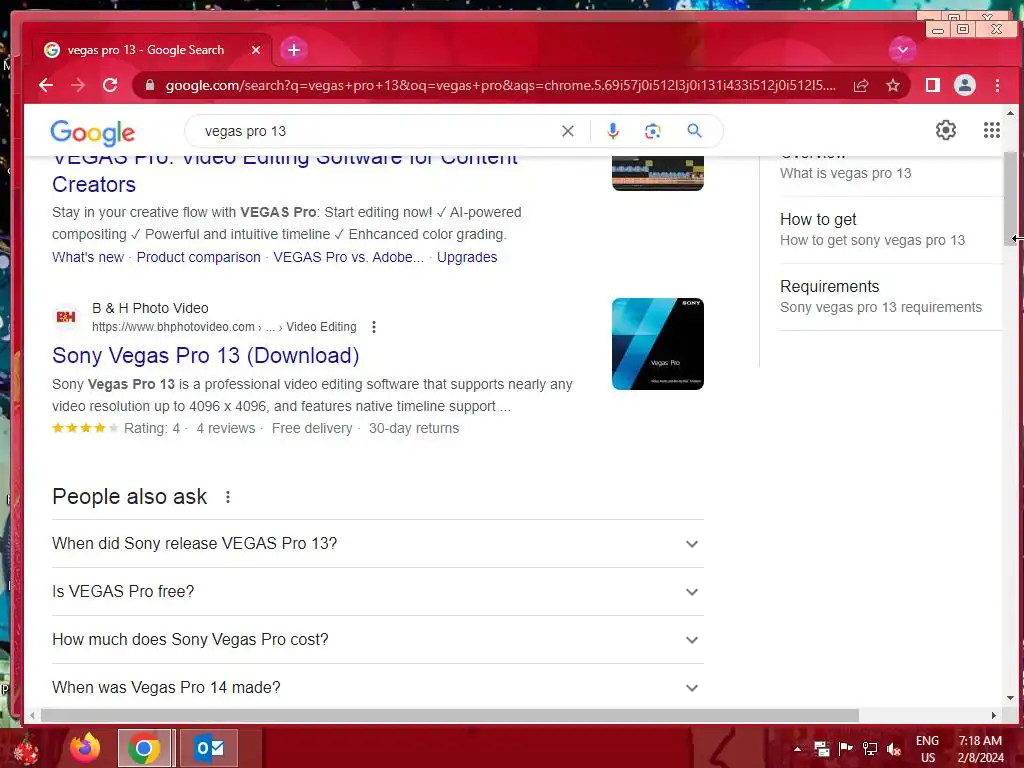The image size is (1024, 768).
Task: Open the What's new sitelink
Action: [x=88, y=257]
